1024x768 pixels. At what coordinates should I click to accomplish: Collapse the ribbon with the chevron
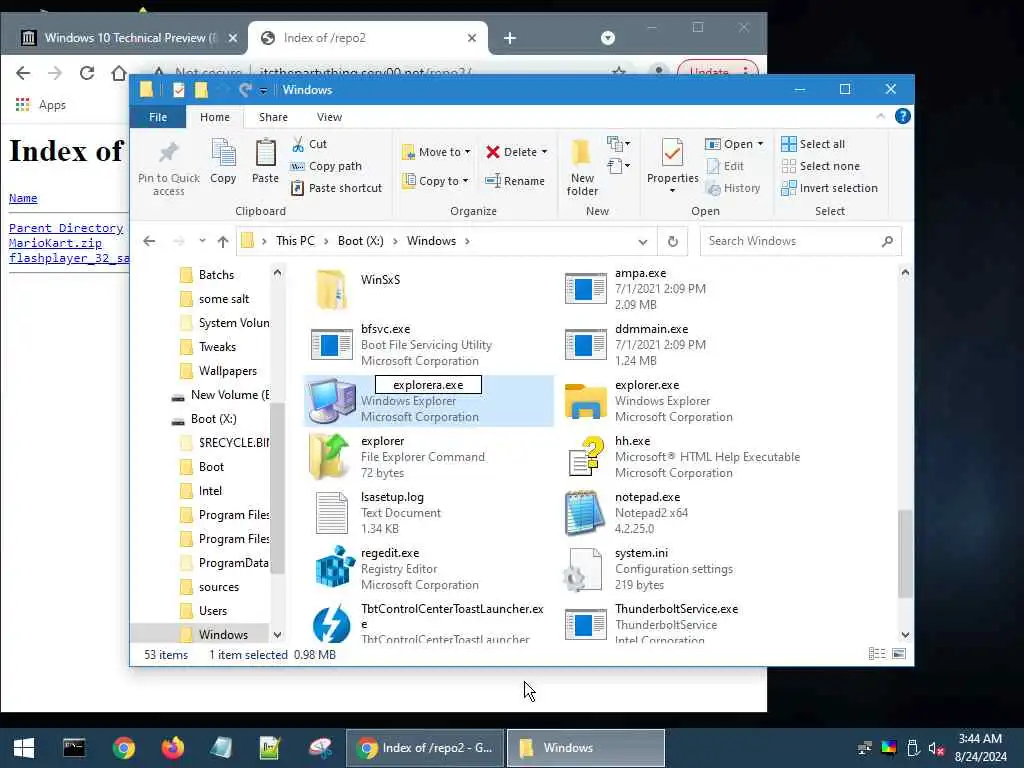click(x=880, y=116)
